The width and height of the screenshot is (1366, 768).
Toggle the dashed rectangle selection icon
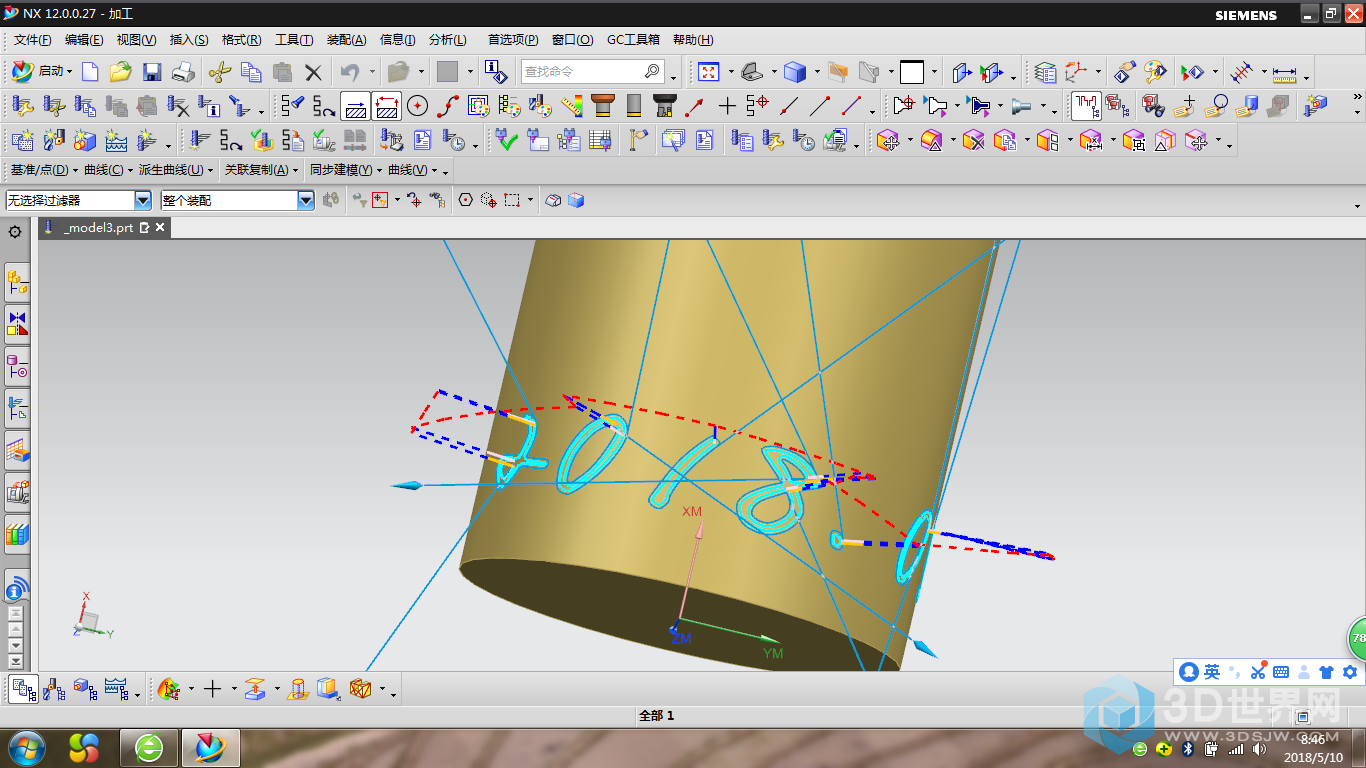[512, 200]
